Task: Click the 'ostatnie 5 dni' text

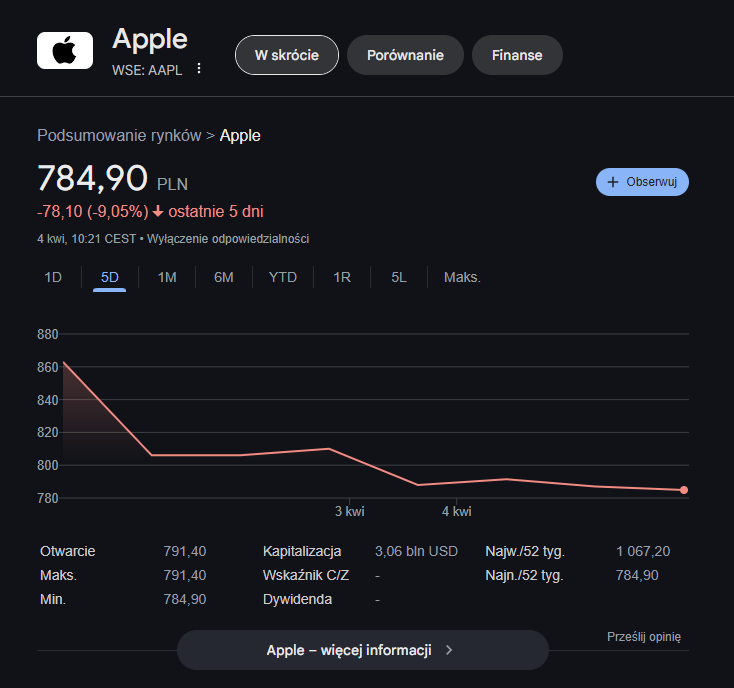Action: tap(216, 212)
